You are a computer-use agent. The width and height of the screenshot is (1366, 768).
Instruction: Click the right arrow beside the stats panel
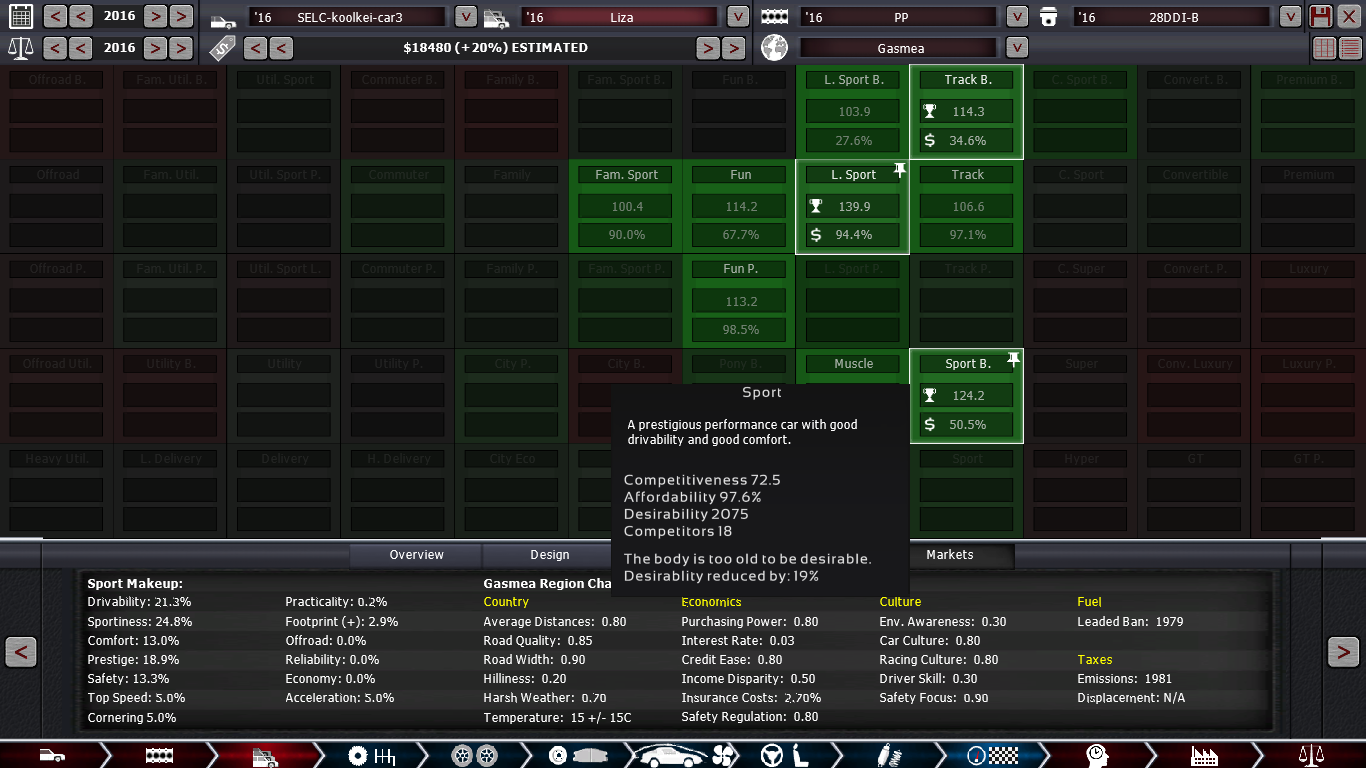point(1343,652)
